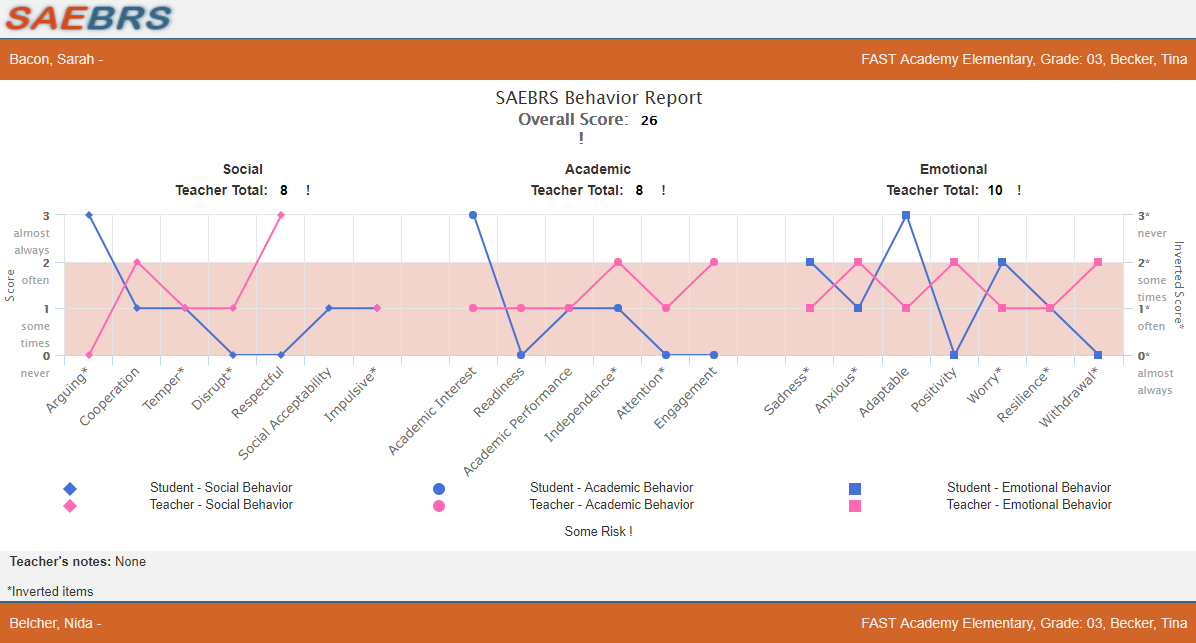Click the Overall Score value 26

[x=649, y=121]
